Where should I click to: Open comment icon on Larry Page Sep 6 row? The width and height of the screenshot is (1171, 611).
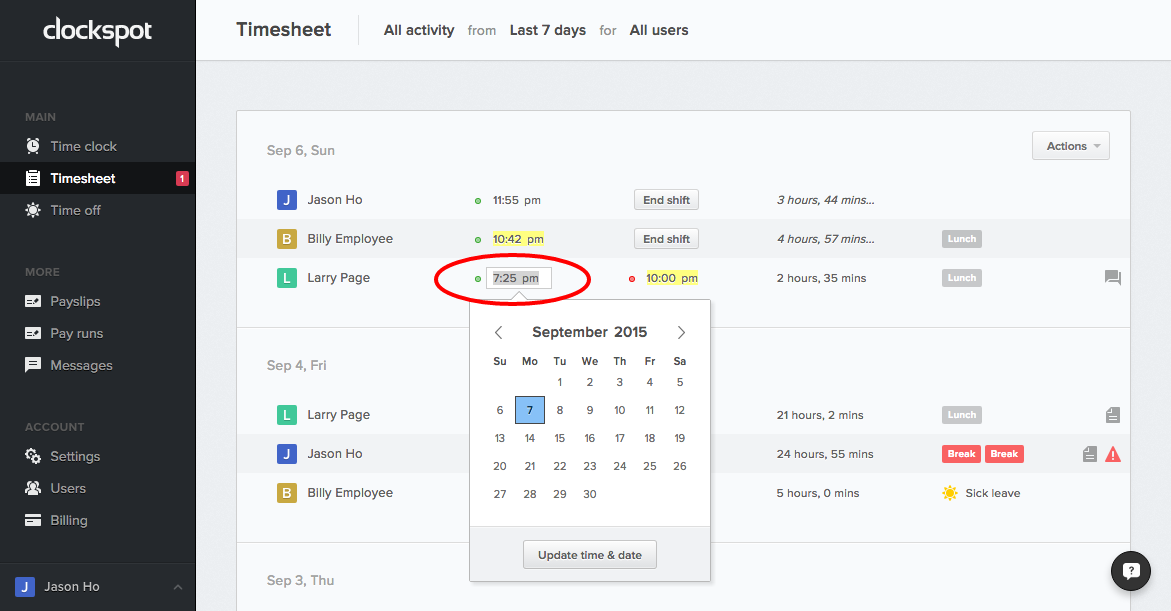pyautogui.click(x=1113, y=278)
